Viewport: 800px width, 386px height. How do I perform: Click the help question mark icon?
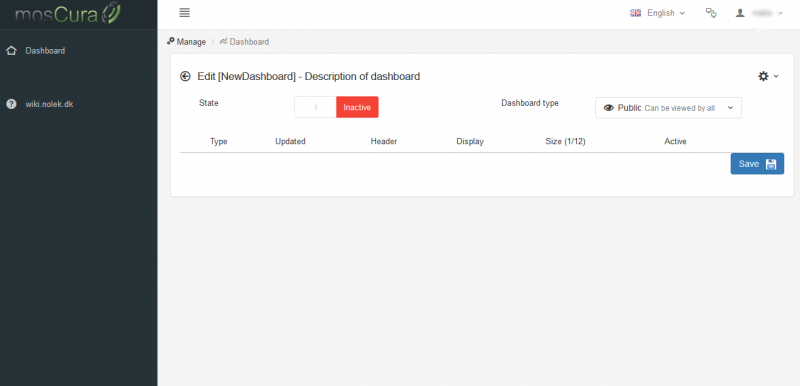click(x=11, y=104)
